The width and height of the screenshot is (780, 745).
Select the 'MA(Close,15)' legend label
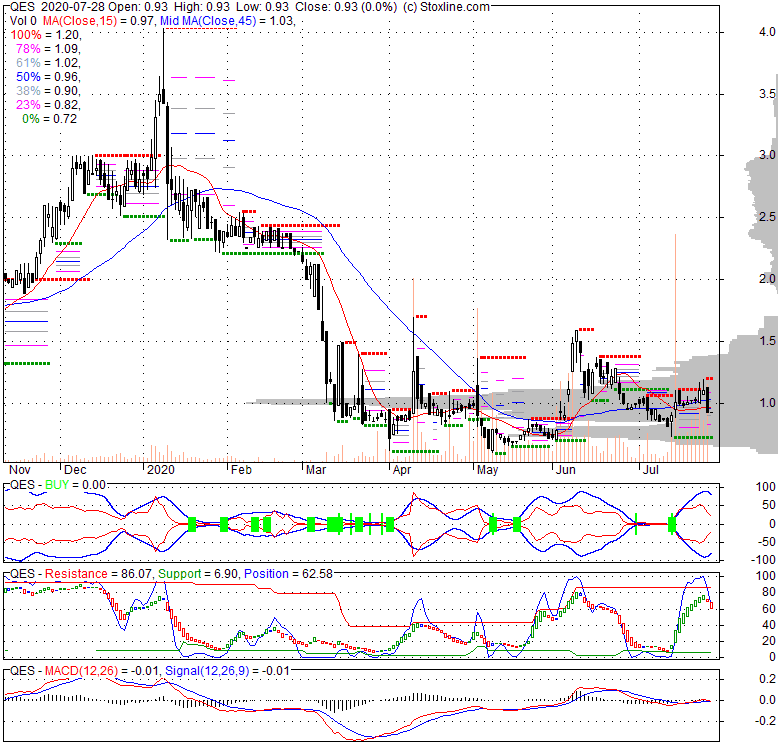[80, 21]
